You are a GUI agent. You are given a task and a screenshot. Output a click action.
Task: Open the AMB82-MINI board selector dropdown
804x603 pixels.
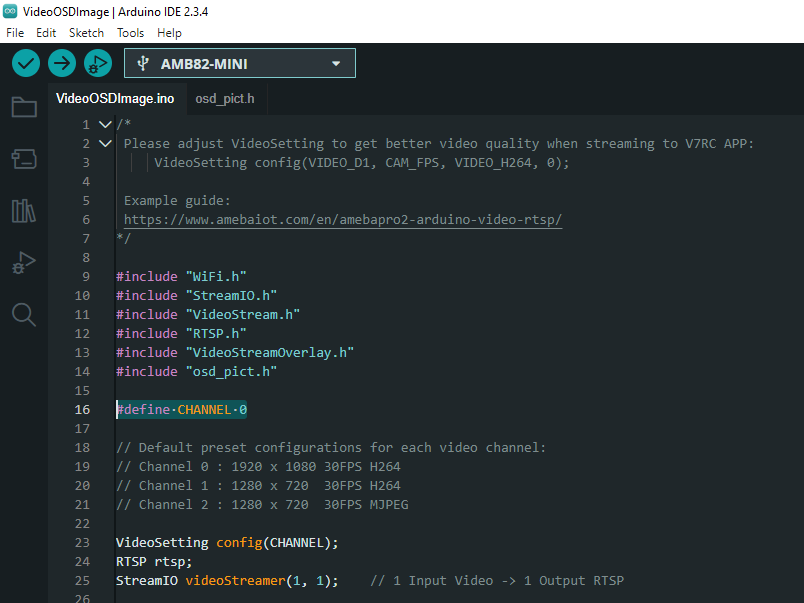[240, 64]
